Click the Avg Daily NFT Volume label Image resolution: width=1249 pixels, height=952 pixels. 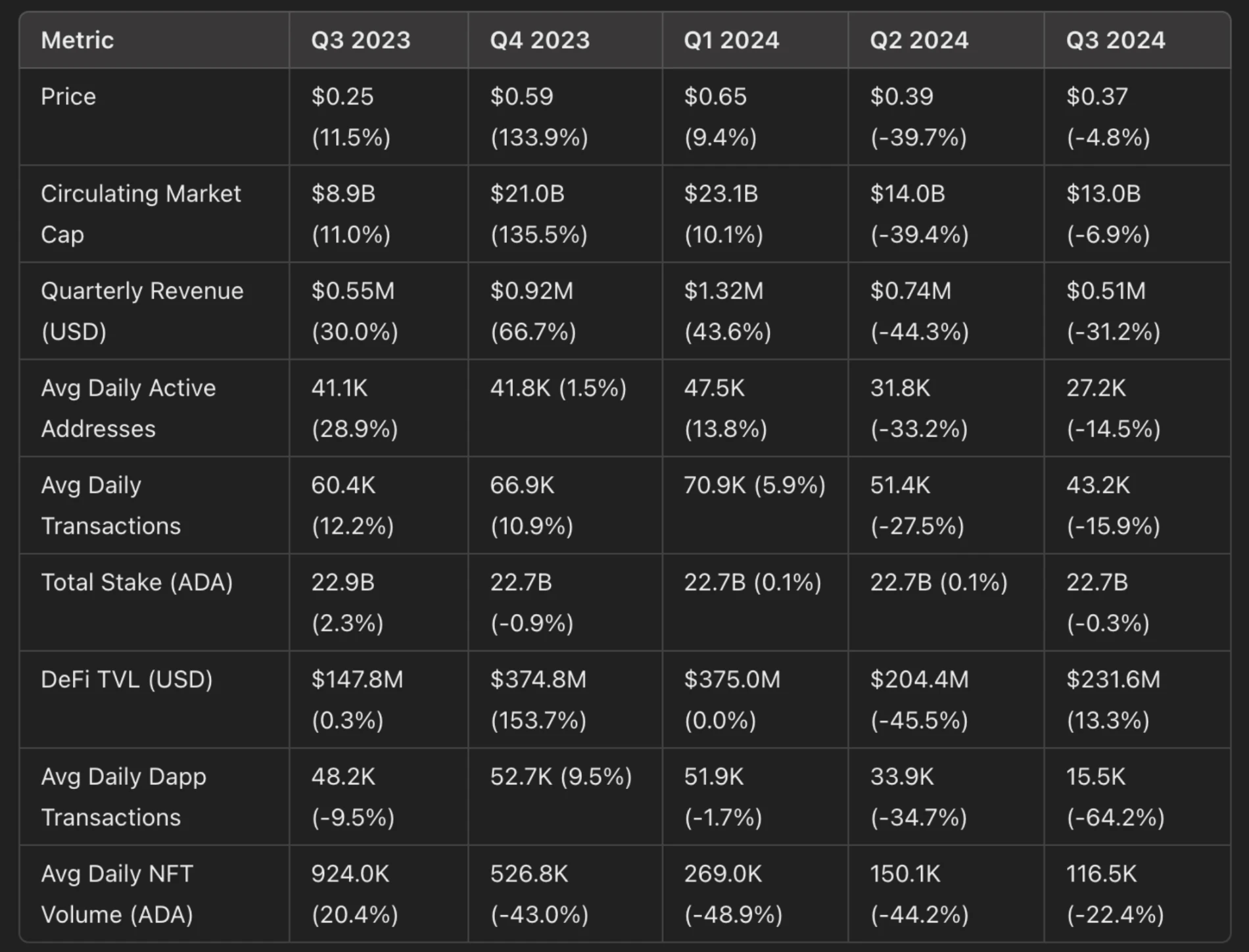click(117, 893)
